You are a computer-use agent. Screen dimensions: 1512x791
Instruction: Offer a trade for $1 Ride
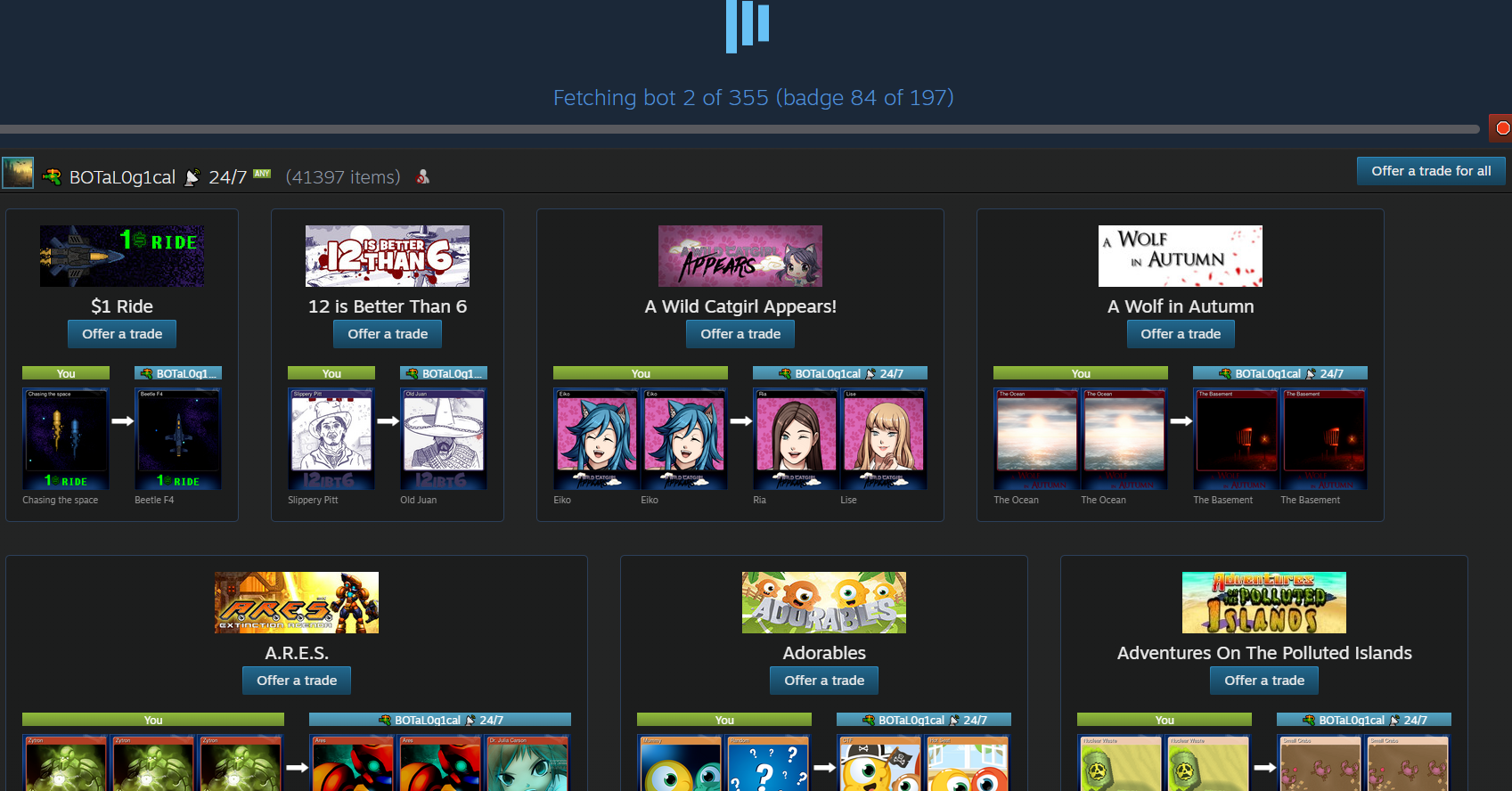122,334
